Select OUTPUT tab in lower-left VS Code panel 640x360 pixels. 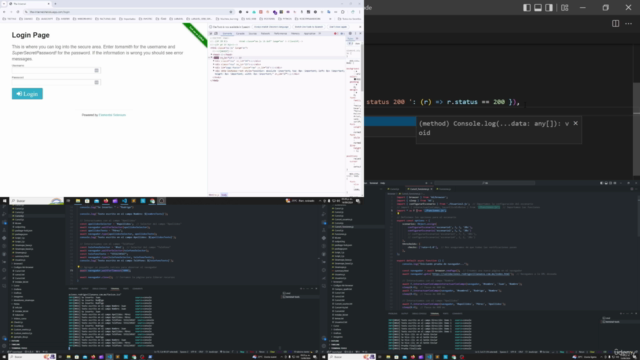point(85,289)
